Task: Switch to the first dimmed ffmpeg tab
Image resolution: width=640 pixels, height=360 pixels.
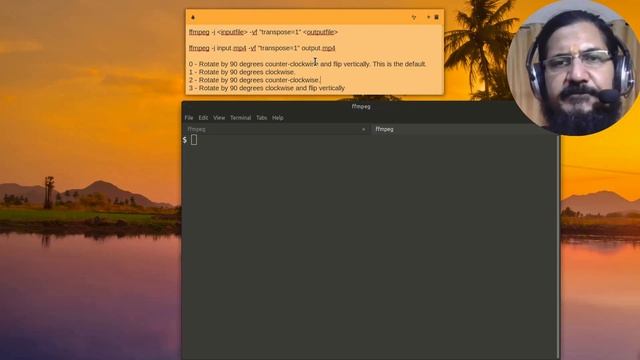Action: coord(277,129)
